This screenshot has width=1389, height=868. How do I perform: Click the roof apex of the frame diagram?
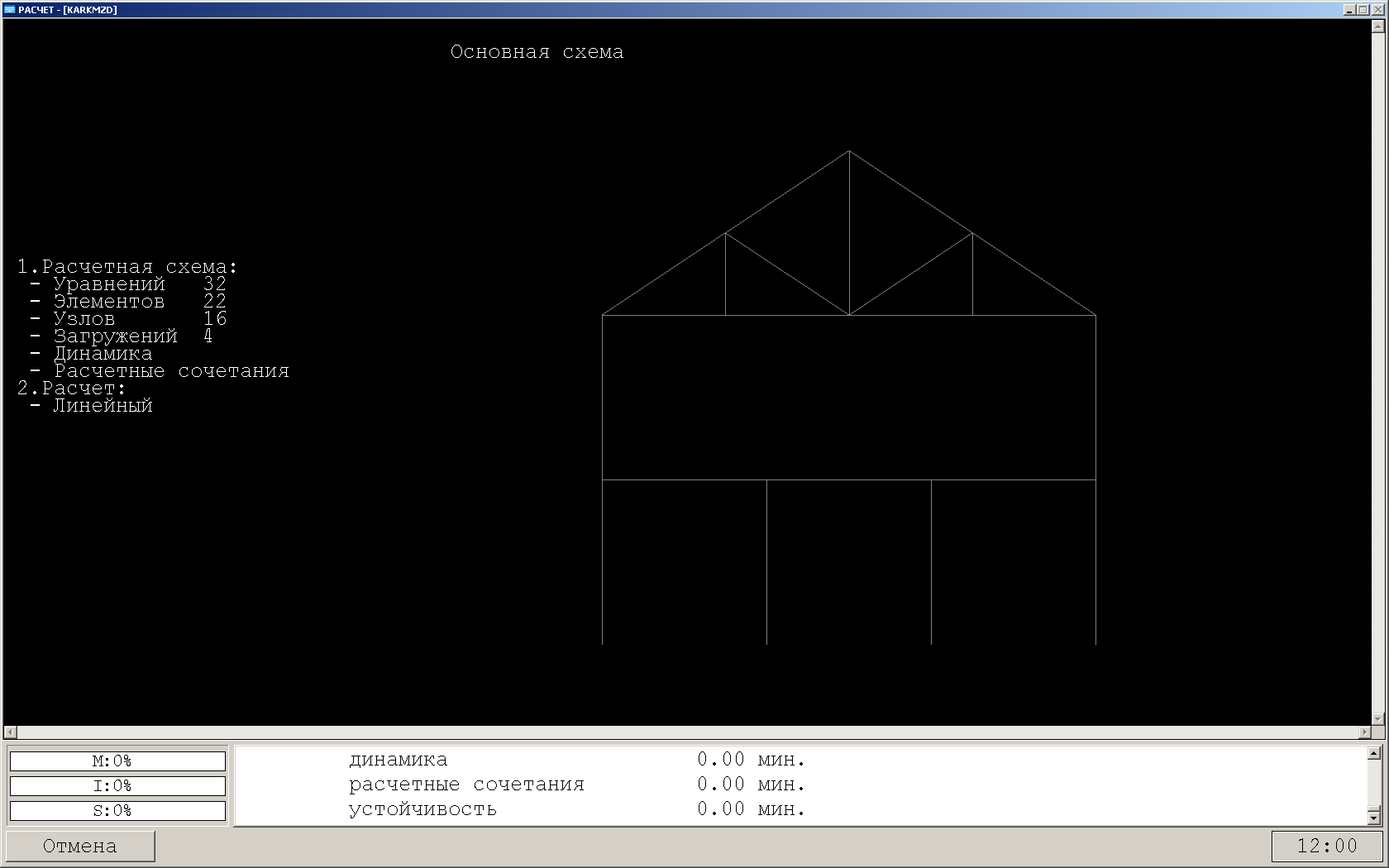(849, 150)
